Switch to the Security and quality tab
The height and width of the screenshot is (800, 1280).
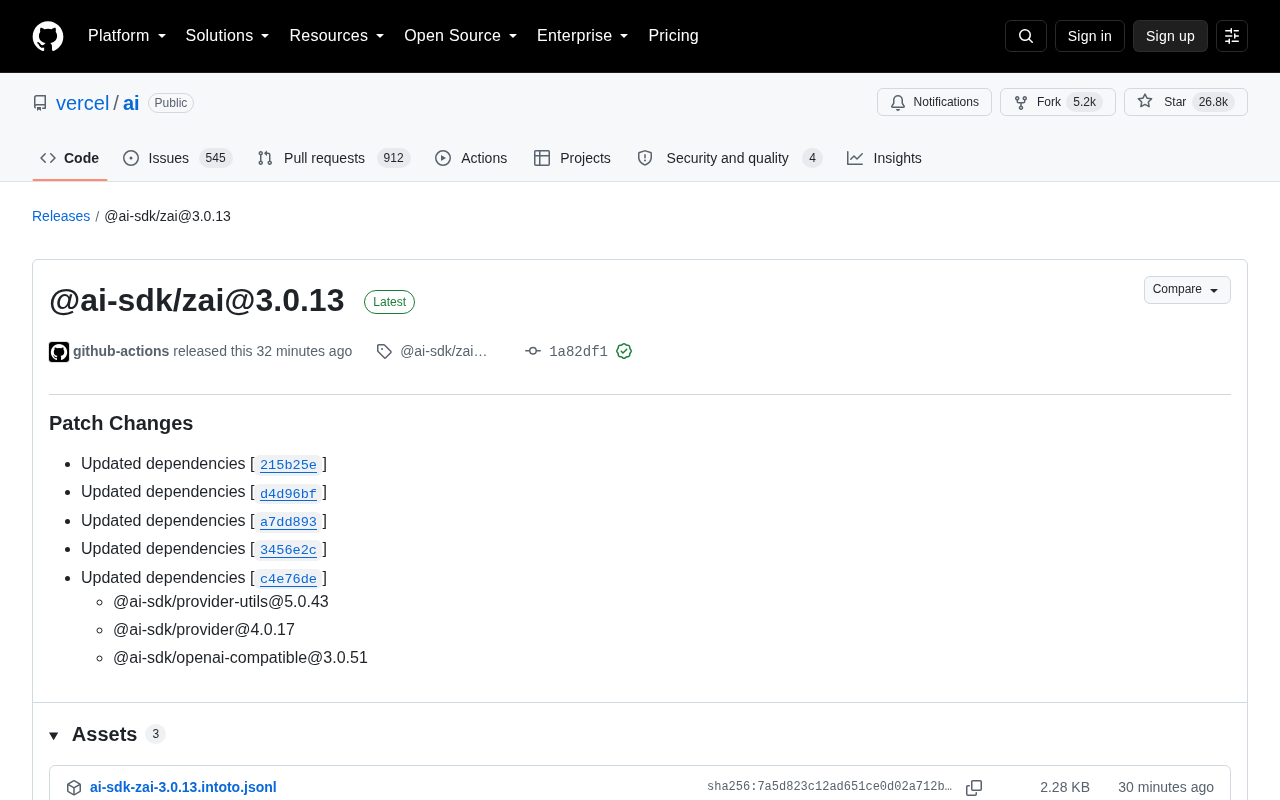[x=730, y=158]
